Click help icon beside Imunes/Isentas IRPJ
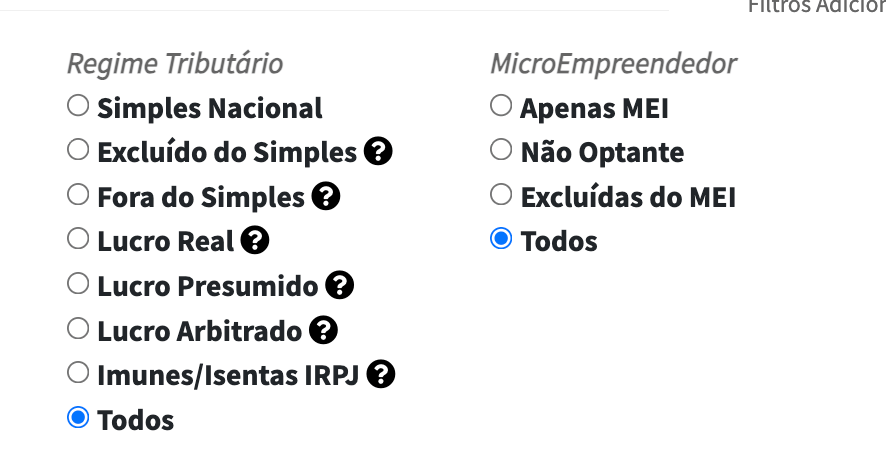The image size is (886, 472). [381, 375]
